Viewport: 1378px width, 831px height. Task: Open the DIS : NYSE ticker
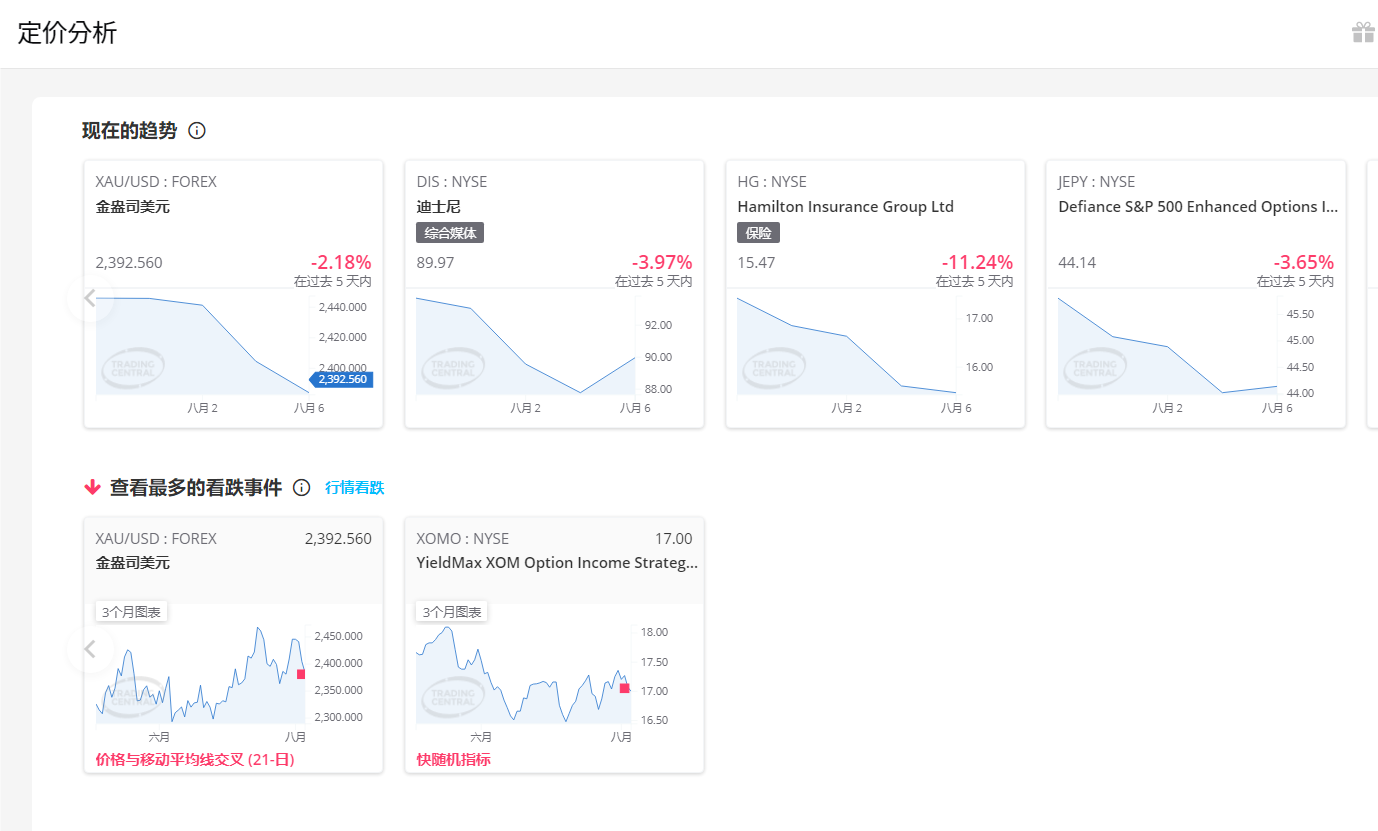452,182
